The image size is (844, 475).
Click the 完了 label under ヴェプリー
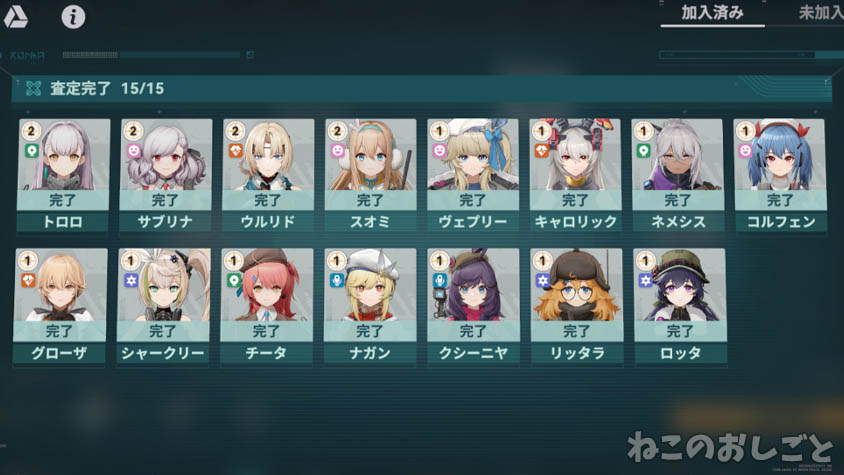click(473, 200)
